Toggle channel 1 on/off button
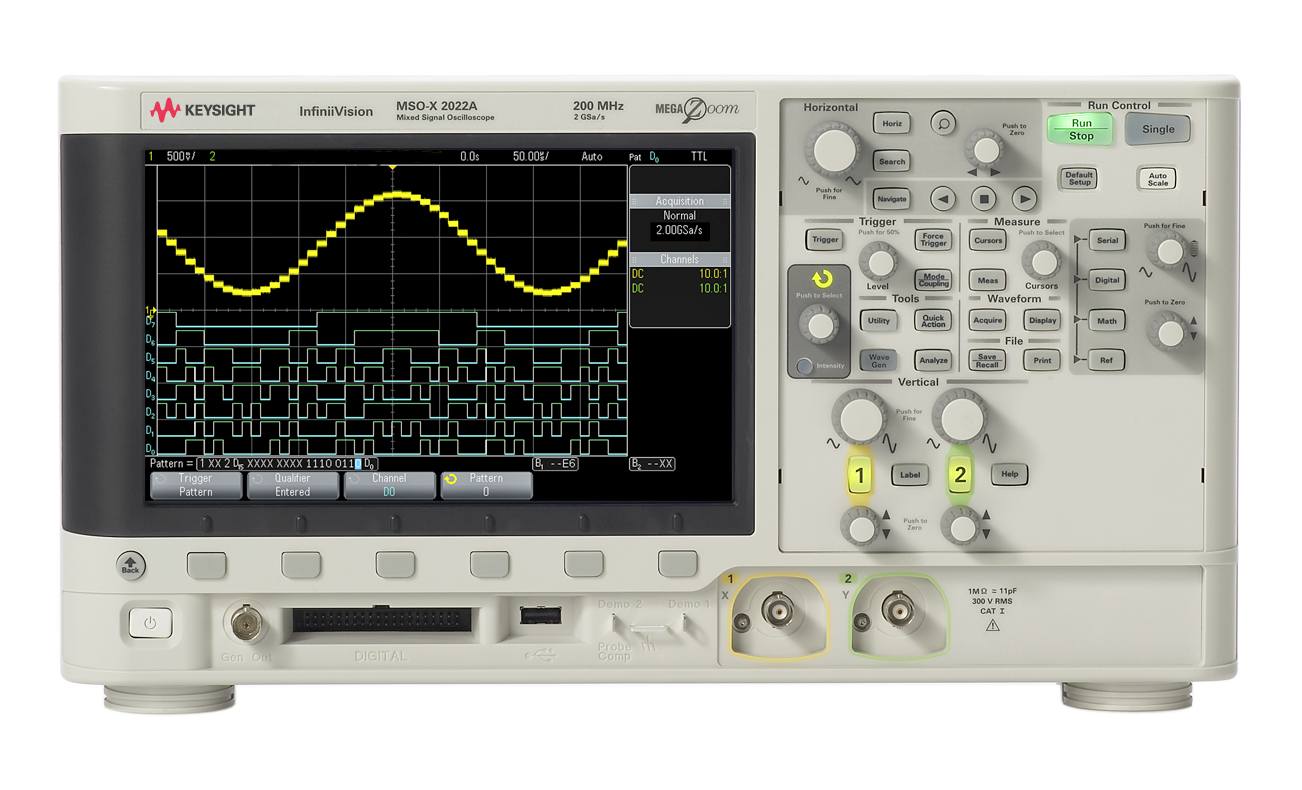This screenshot has width=1302, height=790. 859,475
